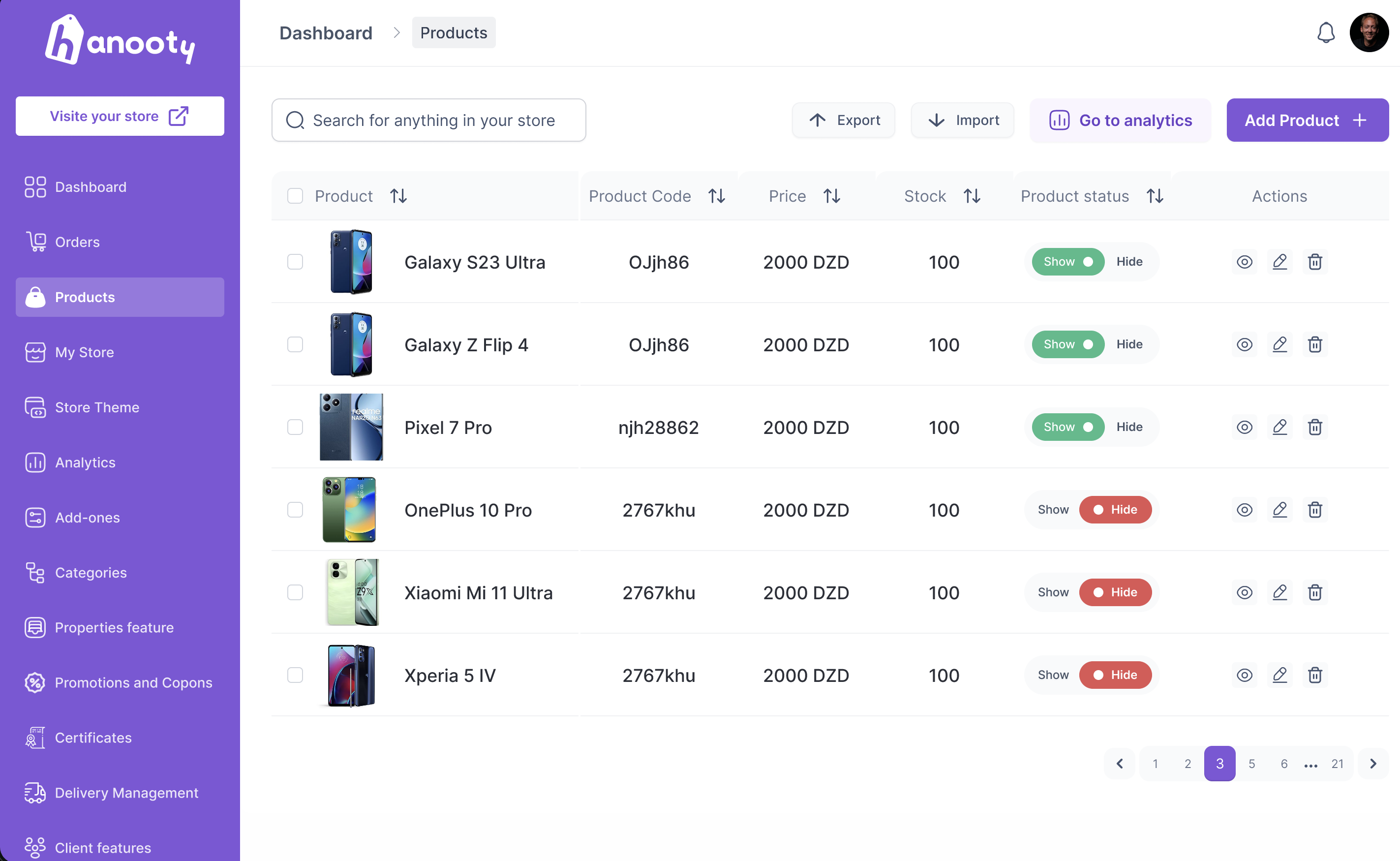
Task: Jump to page 21 in pagination
Action: (1337, 764)
